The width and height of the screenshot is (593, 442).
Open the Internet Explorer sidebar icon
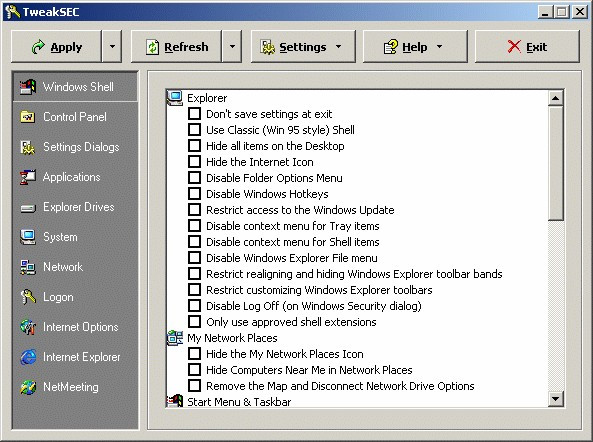[28, 357]
